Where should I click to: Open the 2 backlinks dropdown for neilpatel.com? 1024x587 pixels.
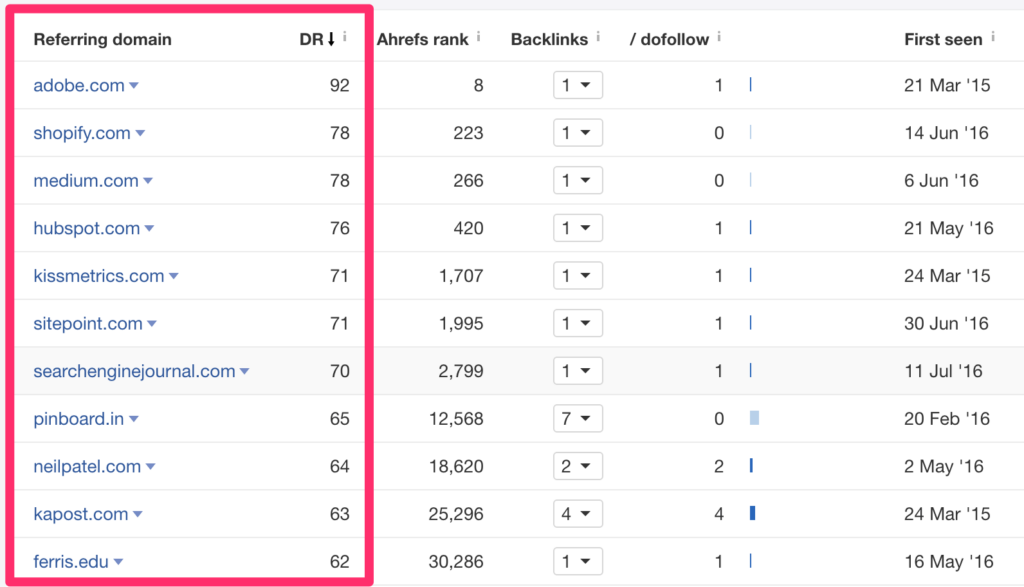(577, 466)
